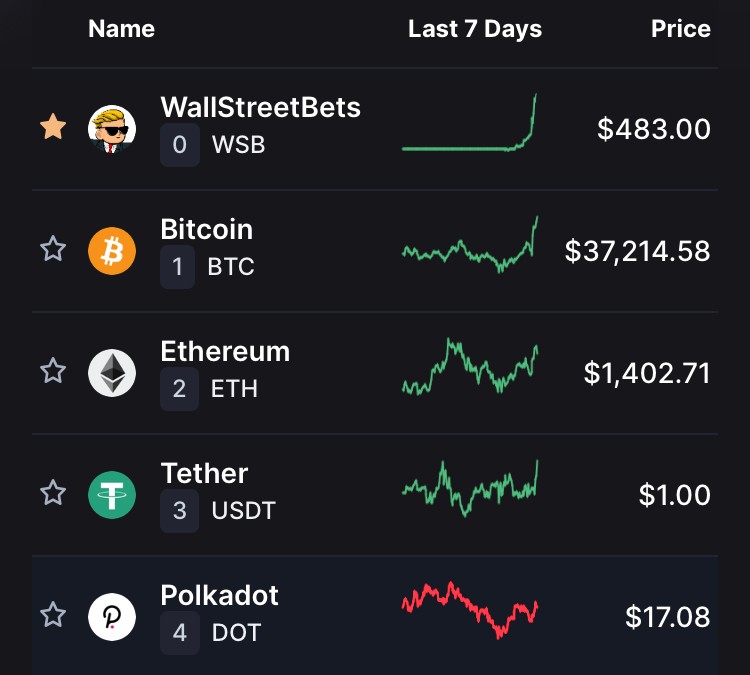The image size is (750, 675).
Task: Star Tether as a favorite
Action: (53, 493)
